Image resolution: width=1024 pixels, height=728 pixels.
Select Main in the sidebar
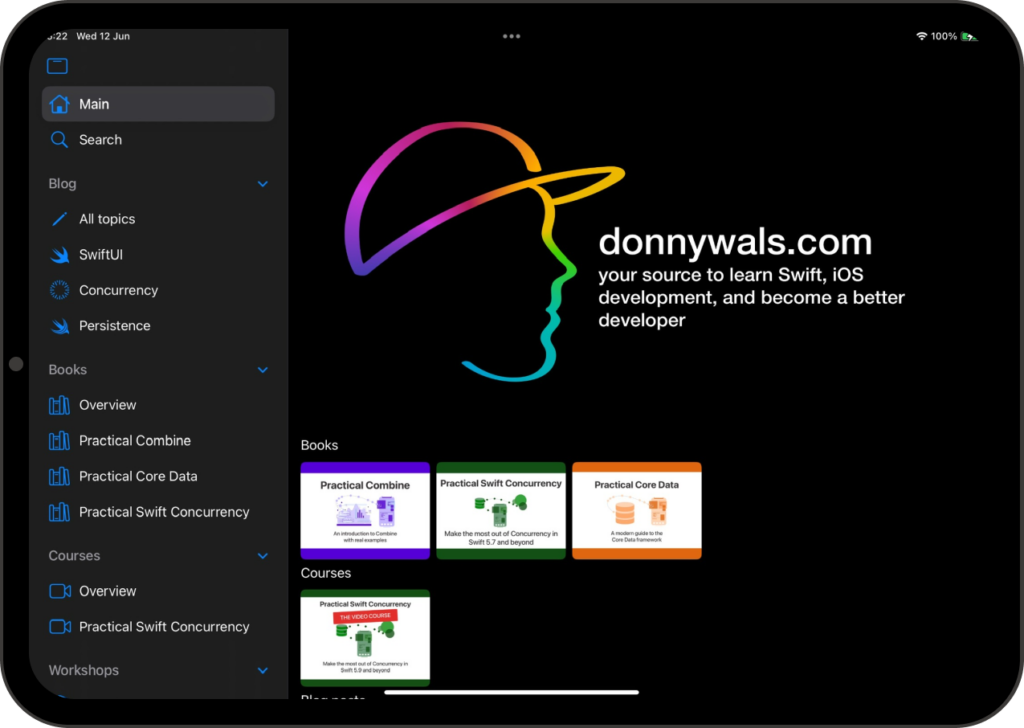tap(158, 104)
